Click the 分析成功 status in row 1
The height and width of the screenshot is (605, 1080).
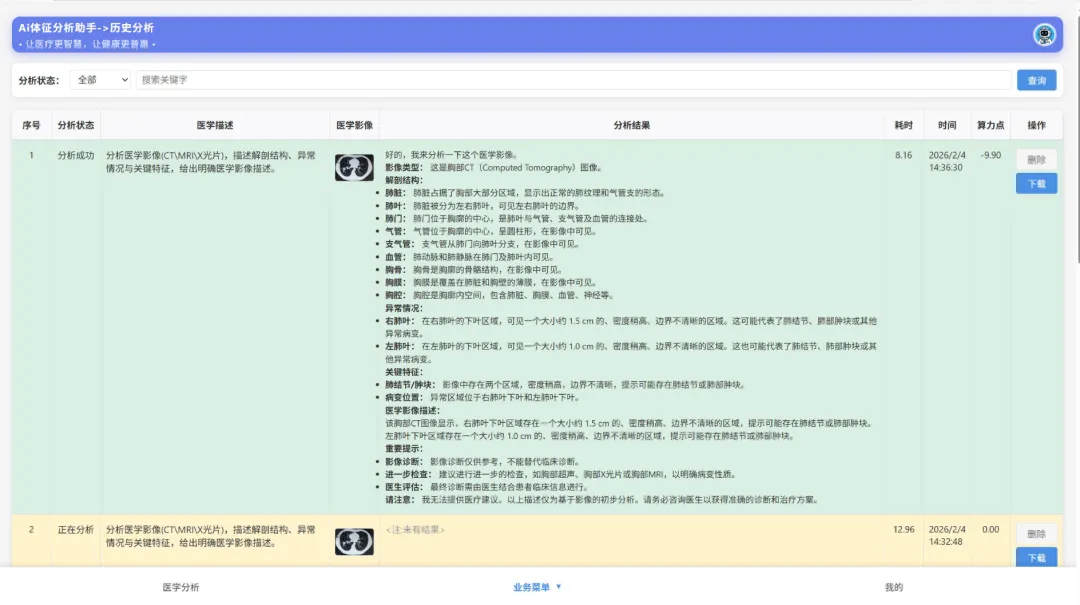[x=76, y=156]
